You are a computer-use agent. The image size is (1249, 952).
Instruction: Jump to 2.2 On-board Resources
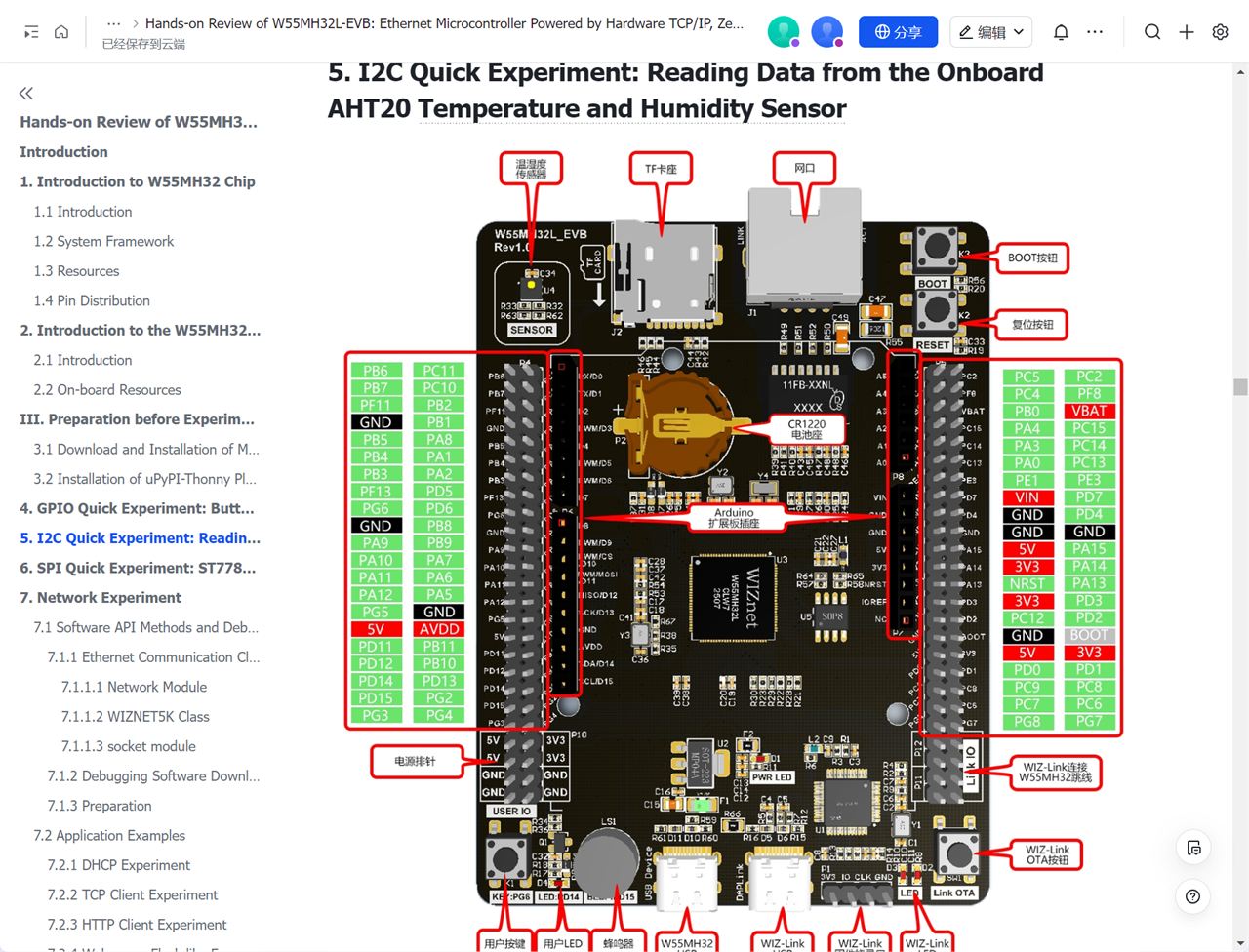tap(107, 389)
